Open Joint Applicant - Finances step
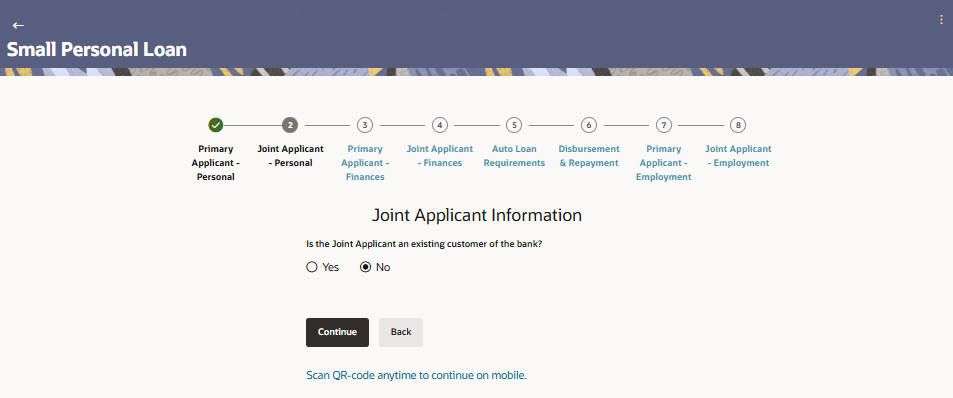Viewport: 953px width, 398px height. [439, 156]
